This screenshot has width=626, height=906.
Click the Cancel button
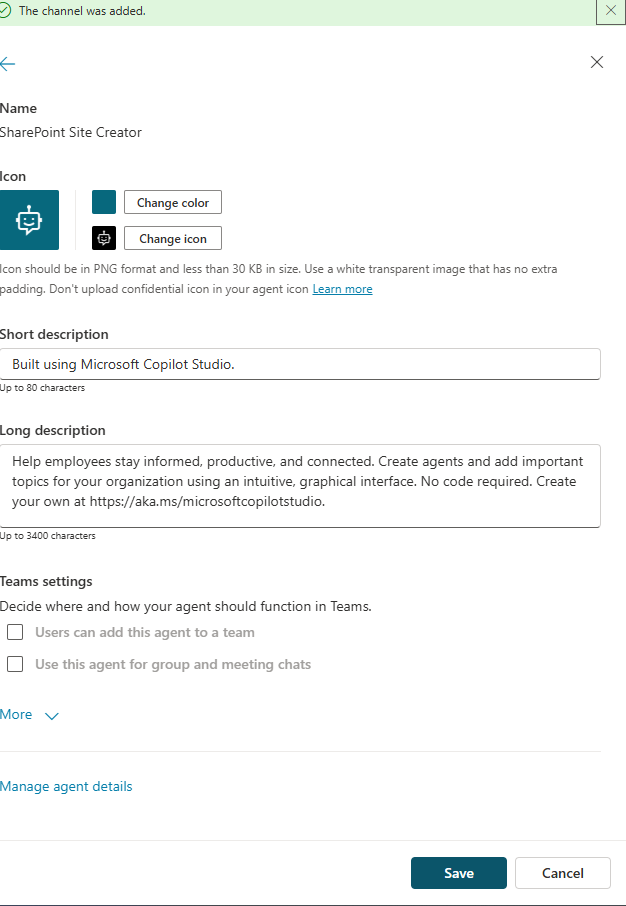point(562,873)
